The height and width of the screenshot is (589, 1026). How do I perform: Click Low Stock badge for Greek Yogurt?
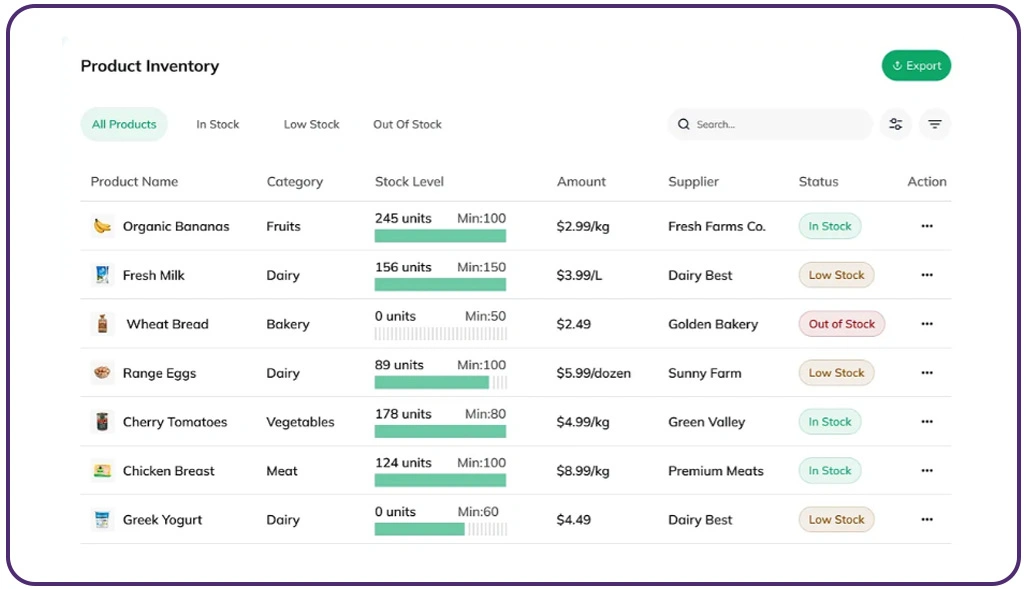pyautogui.click(x=836, y=520)
